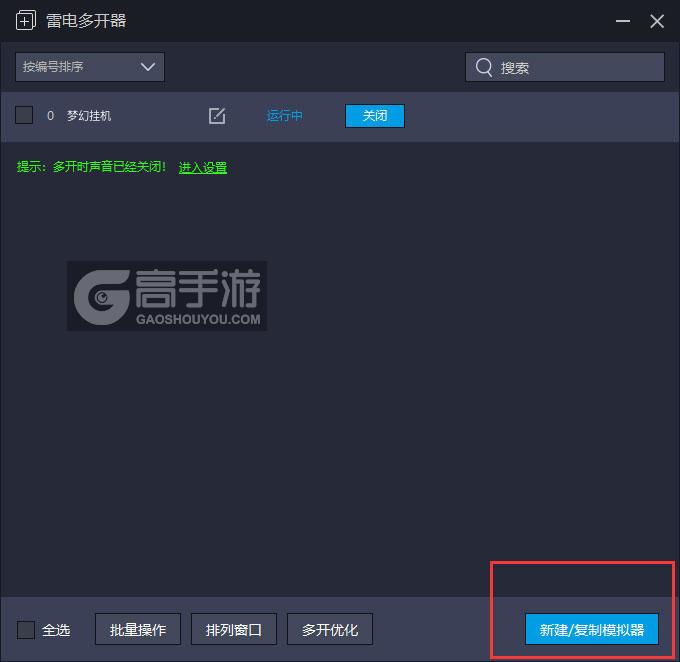The width and height of the screenshot is (680, 662).
Task: Open the 按编号排序 sort dropdown
Action: click(90, 67)
